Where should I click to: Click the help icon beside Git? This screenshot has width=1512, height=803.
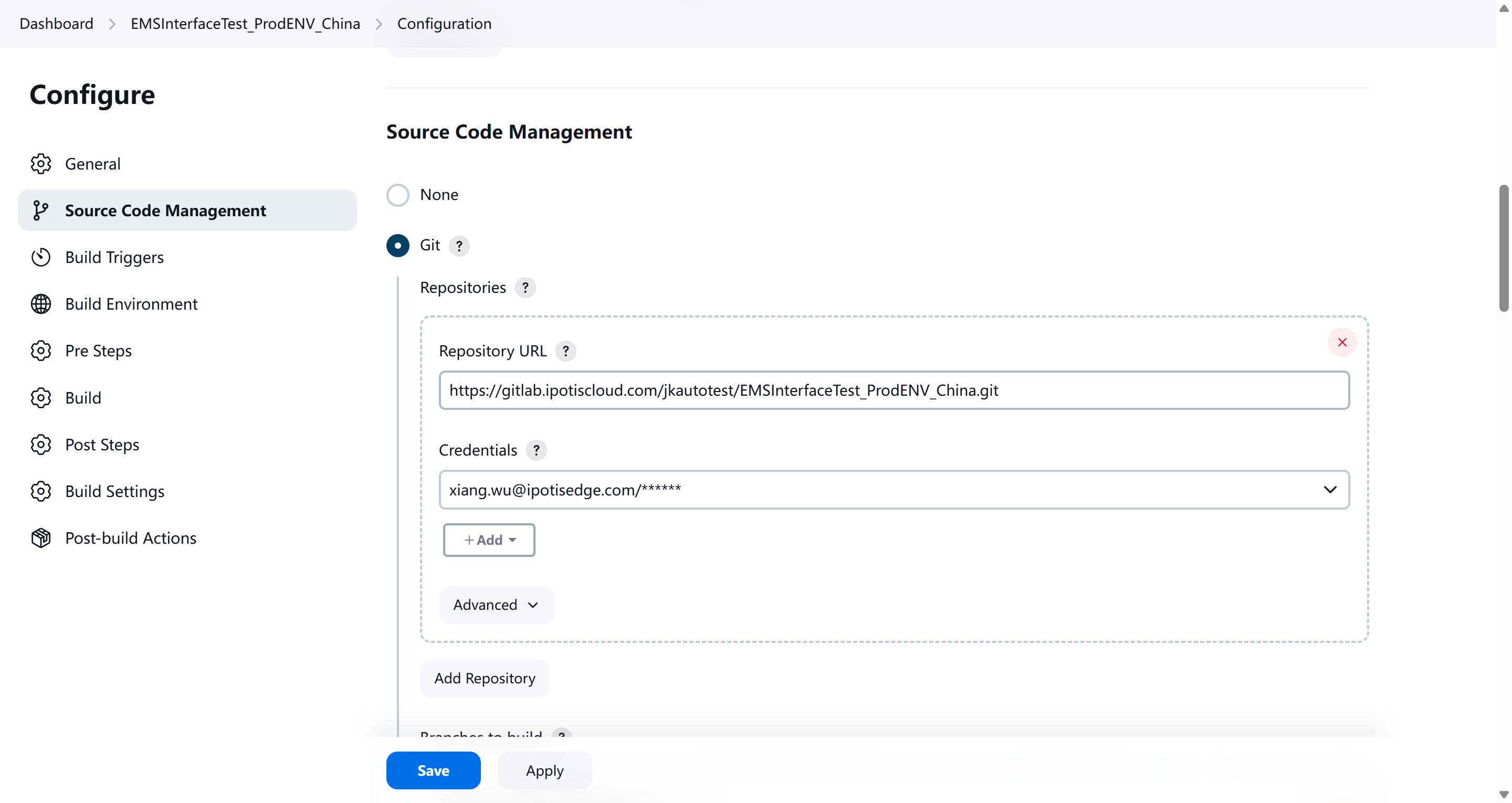[x=459, y=246]
